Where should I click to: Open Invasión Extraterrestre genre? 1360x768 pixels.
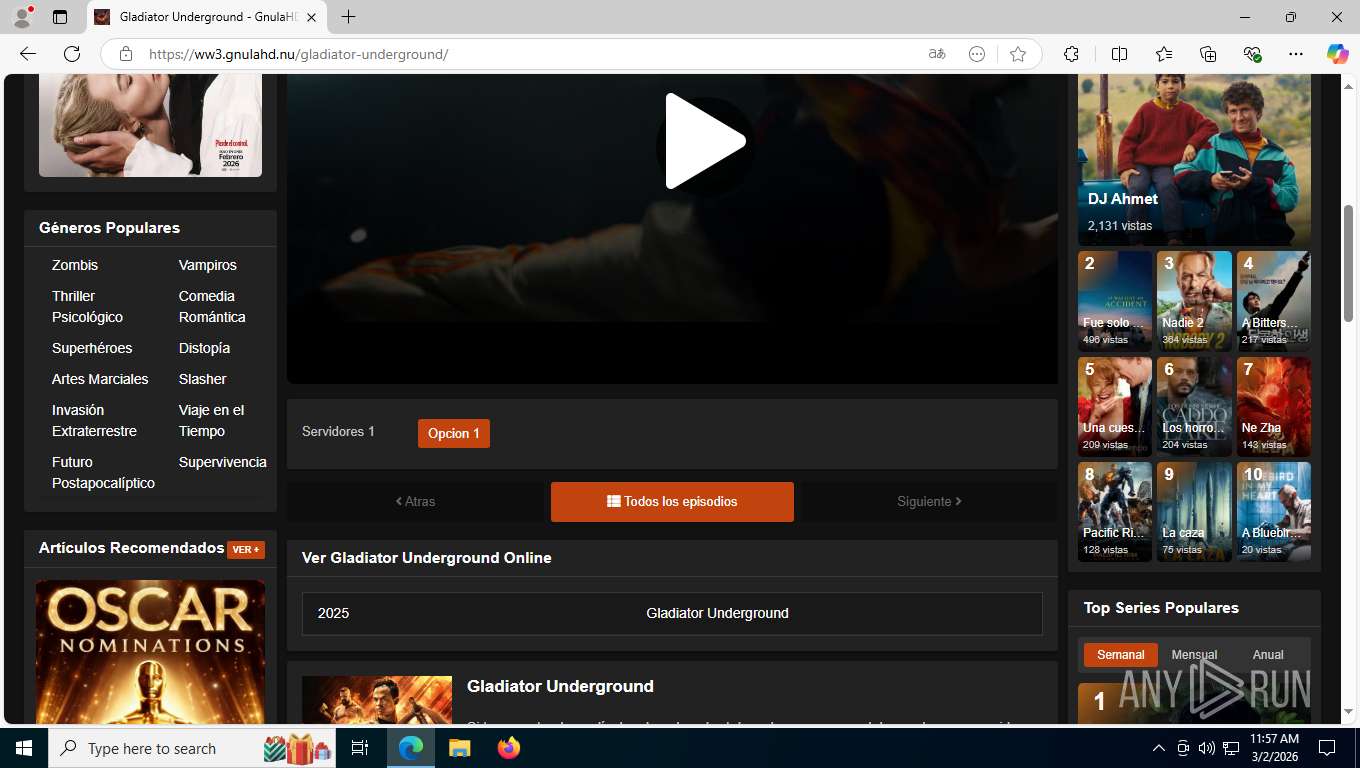point(94,420)
